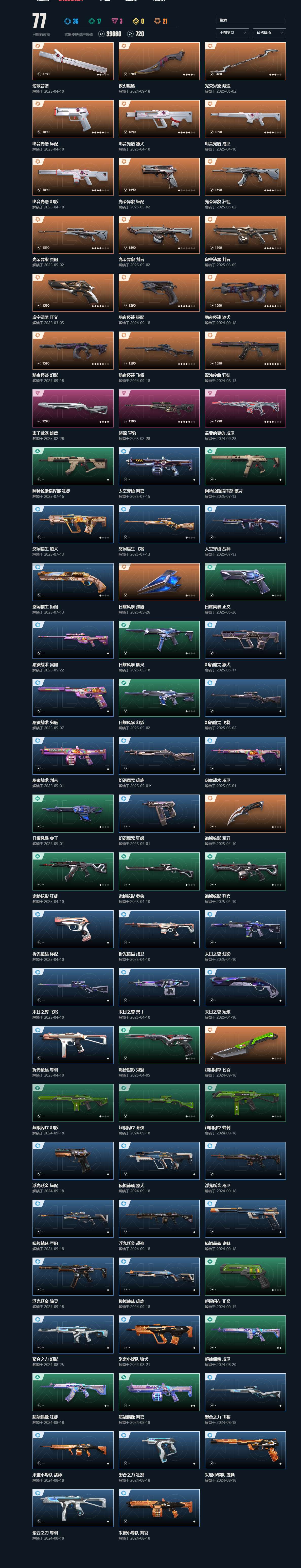This screenshot has height=1568, width=301.
Task: Click the 搜索 search input field
Action: [251, 20]
